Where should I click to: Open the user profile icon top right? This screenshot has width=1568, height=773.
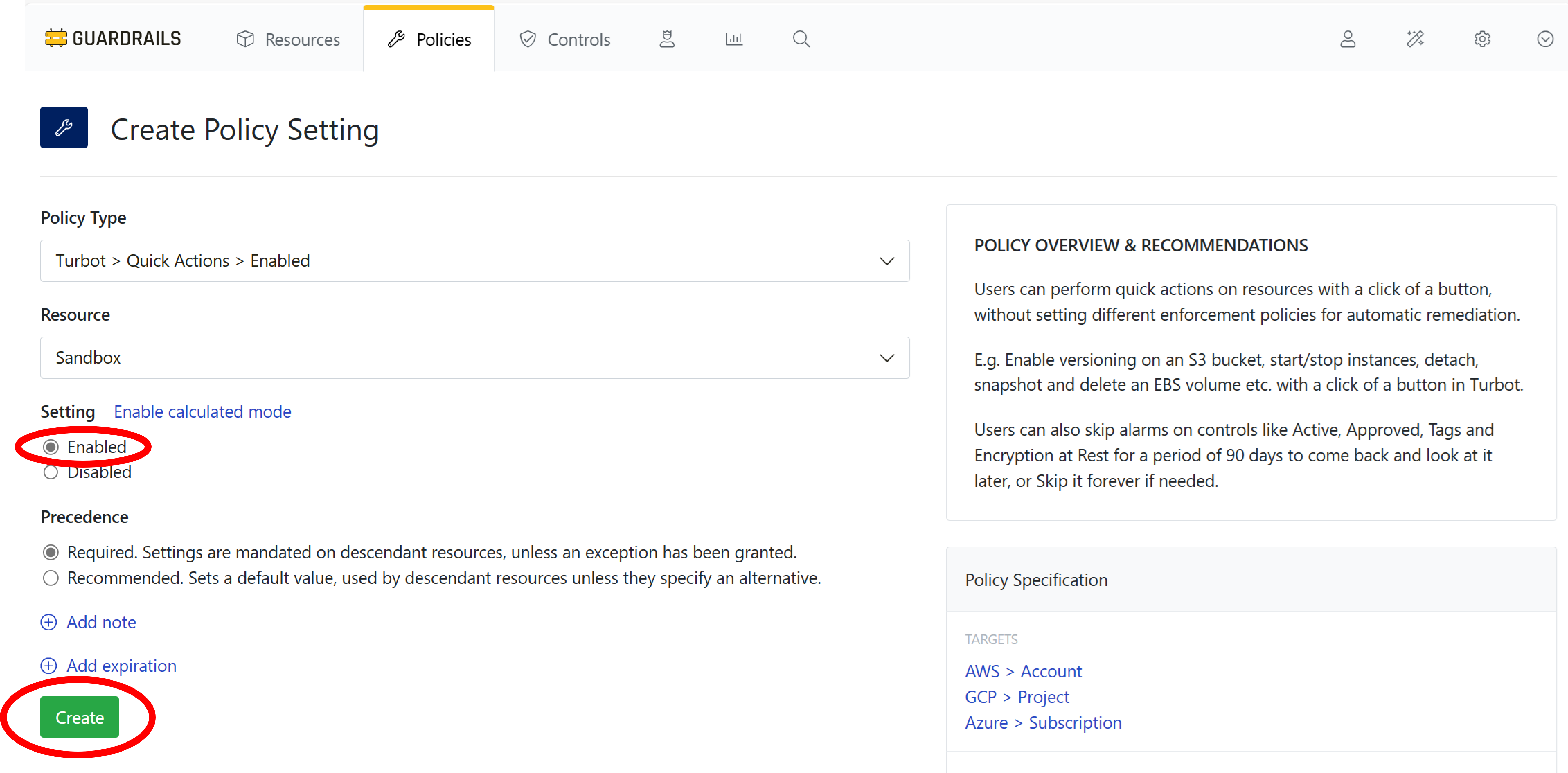pyautogui.click(x=1347, y=39)
